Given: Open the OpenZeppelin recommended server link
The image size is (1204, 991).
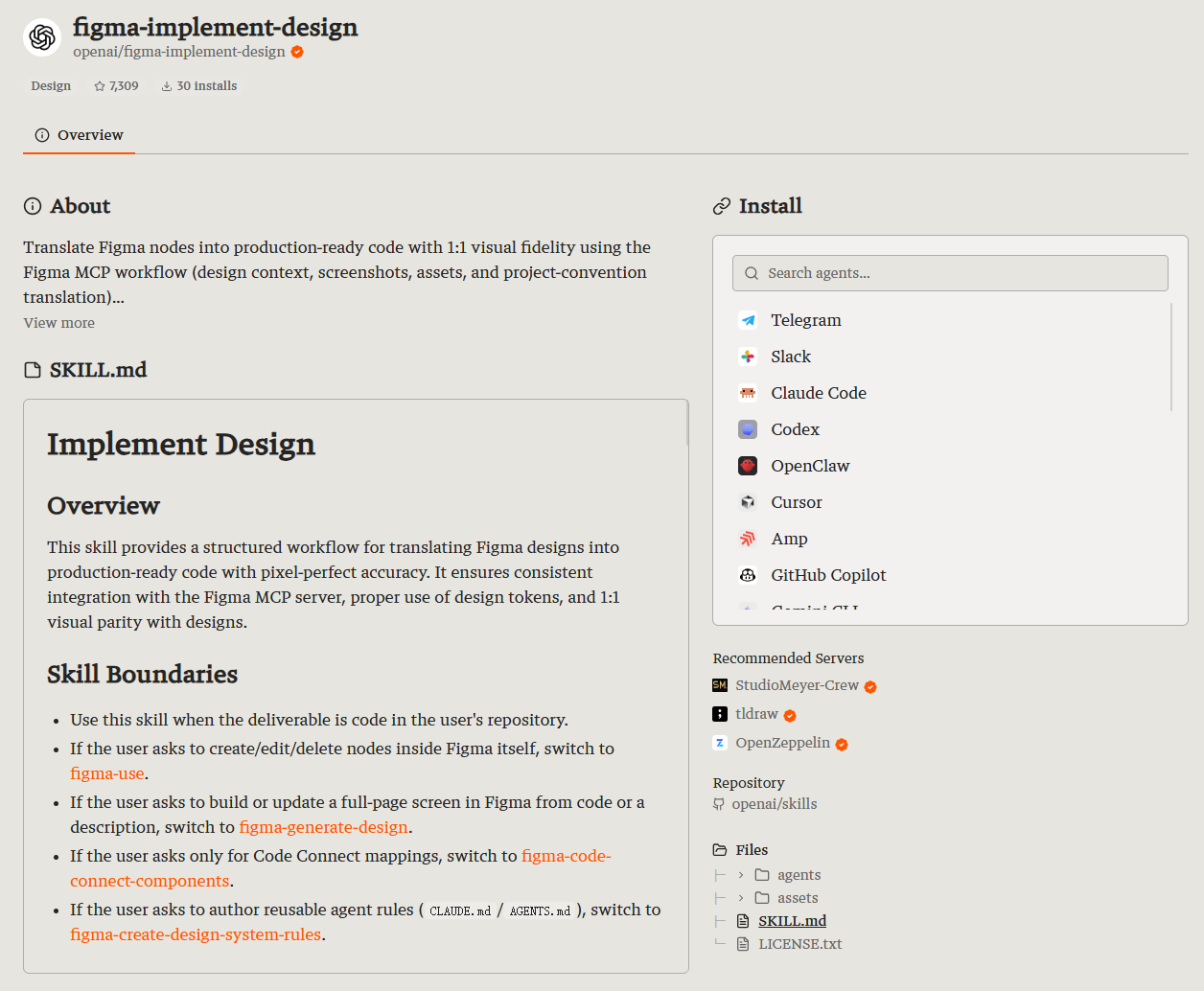Looking at the screenshot, I should coord(782,743).
